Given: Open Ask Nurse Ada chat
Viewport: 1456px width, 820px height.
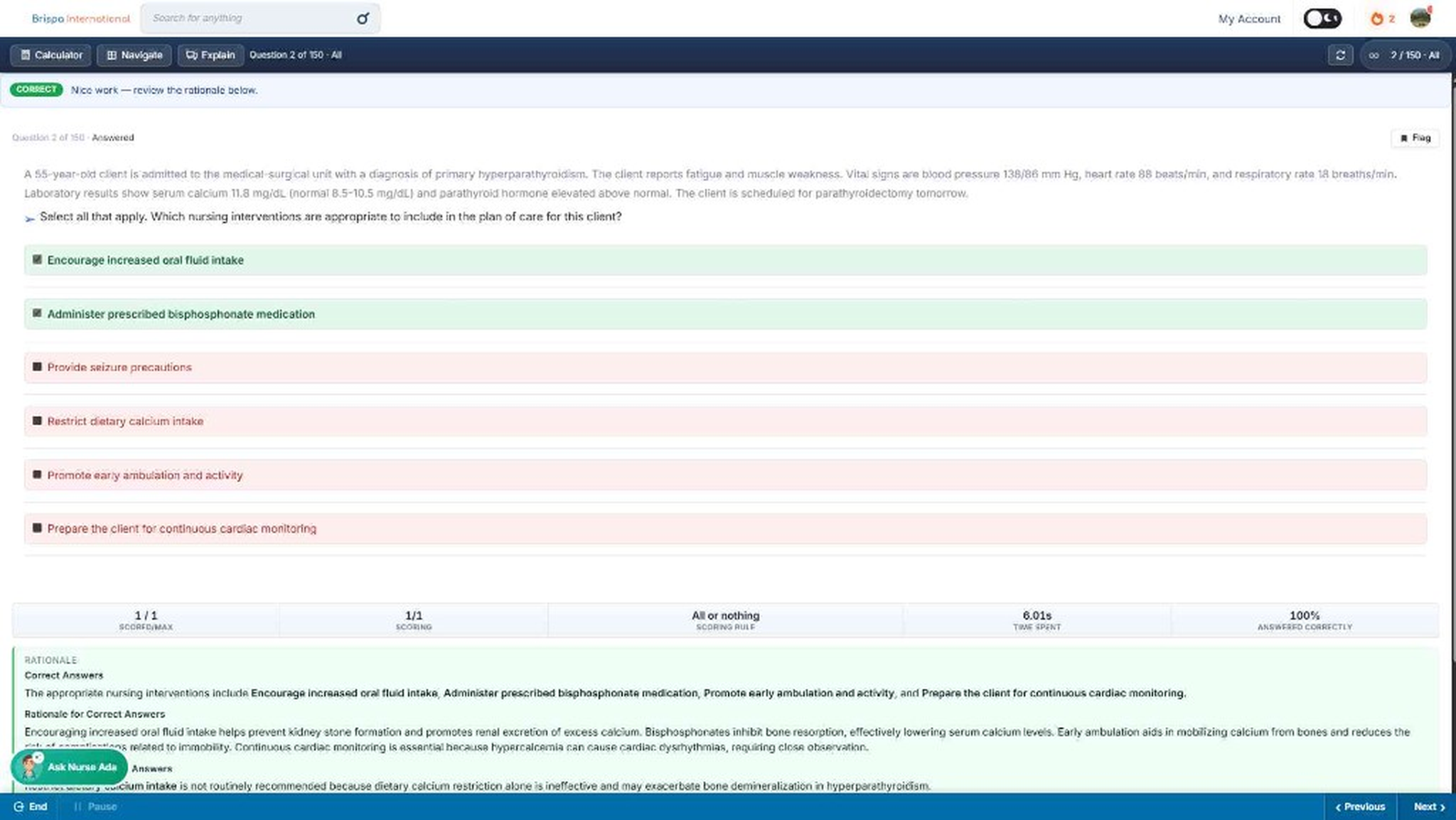Looking at the screenshot, I should coord(69,767).
